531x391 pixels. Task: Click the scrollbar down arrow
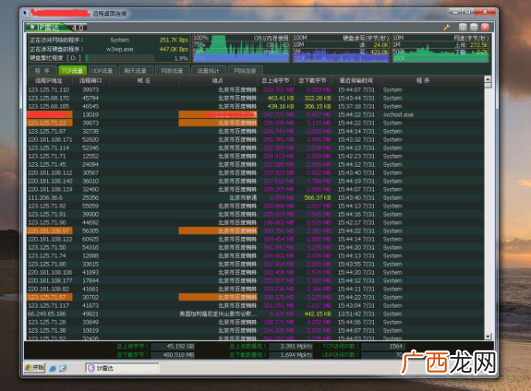coord(488,336)
